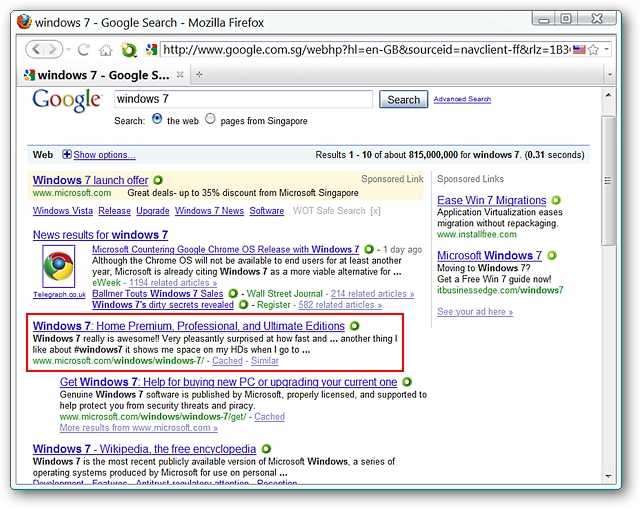Open the Advanced Search link
Screen dimensions: 640x508
(x=462, y=99)
